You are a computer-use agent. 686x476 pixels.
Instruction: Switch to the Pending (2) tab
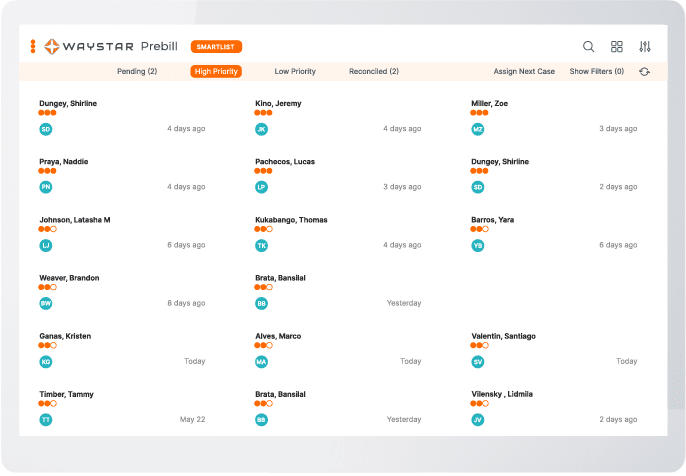click(x=137, y=72)
